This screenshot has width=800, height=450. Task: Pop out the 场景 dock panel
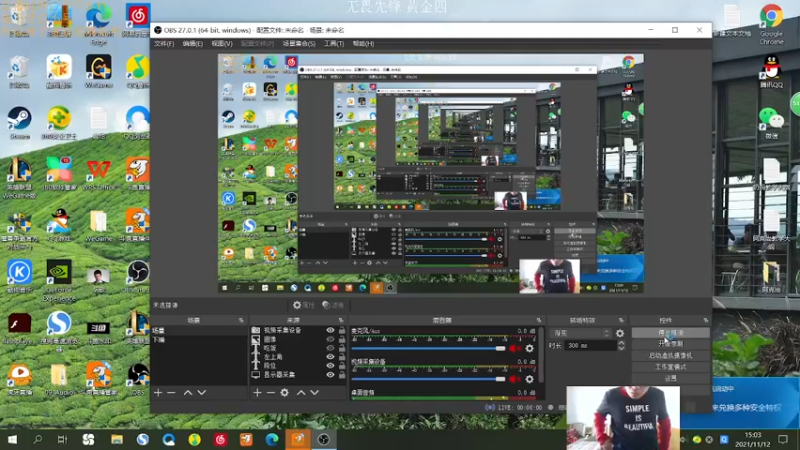pyautogui.click(x=241, y=320)
